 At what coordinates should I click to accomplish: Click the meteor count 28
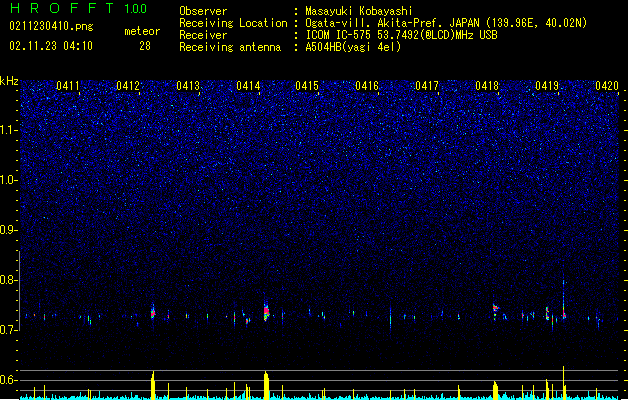pyautogui.click(x=145, y=46)
